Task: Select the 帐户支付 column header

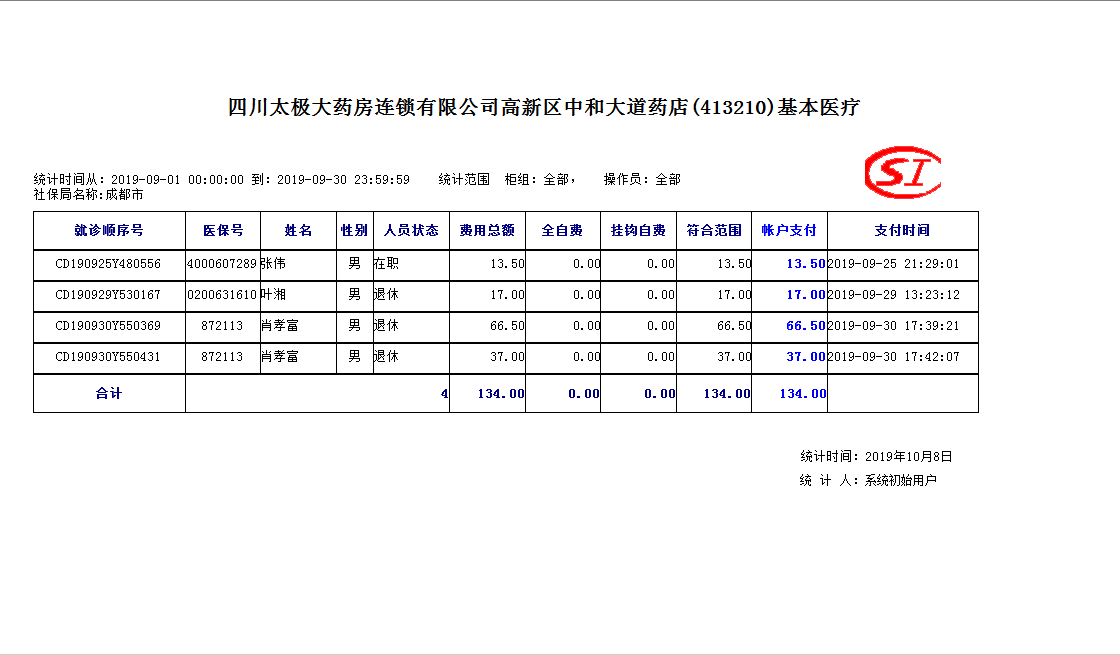Action: 789,231
